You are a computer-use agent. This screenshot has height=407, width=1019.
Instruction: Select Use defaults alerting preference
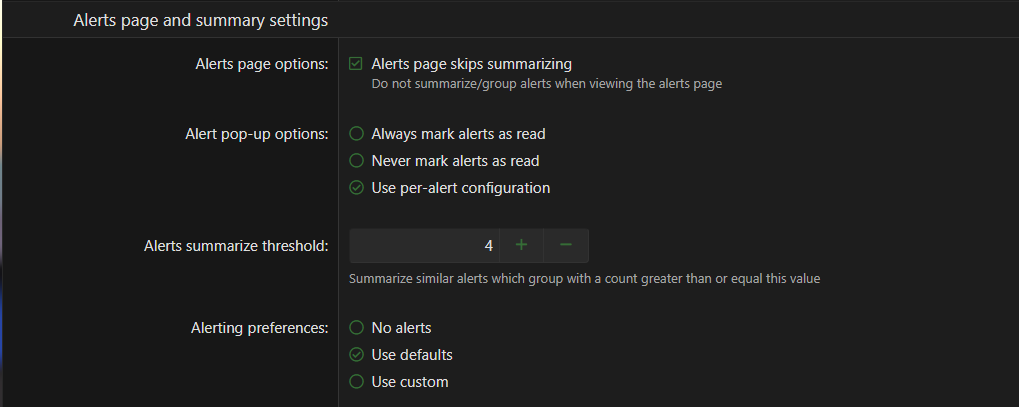coord(356,355)
